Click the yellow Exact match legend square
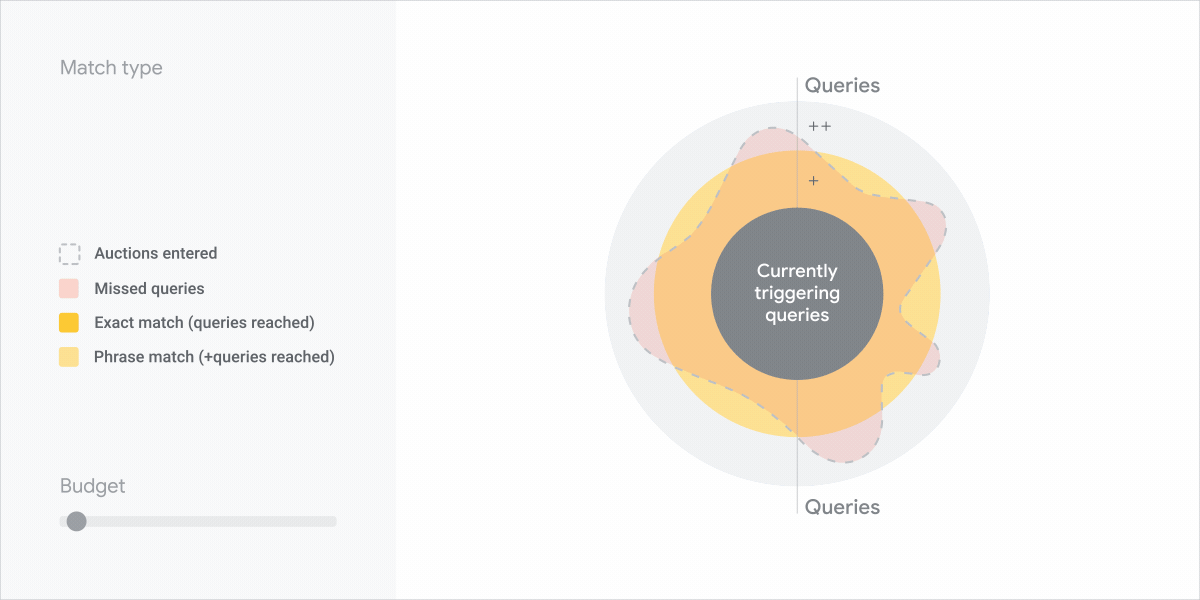This screenshot has width=1200, height=600. (x=69, y=322)
